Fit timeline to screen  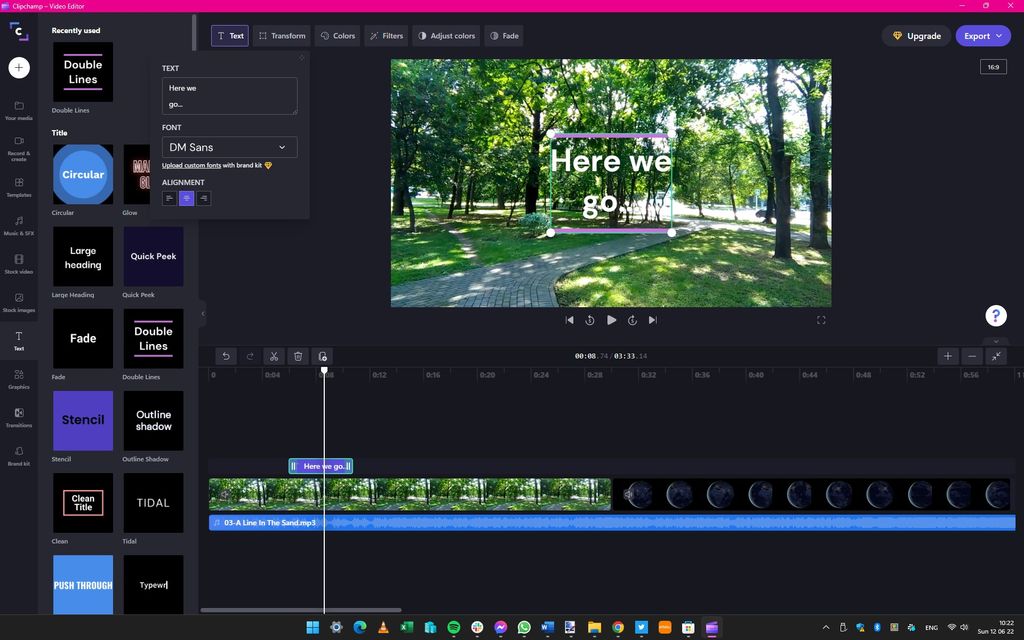pyautogui.click(x=996, y=356)
